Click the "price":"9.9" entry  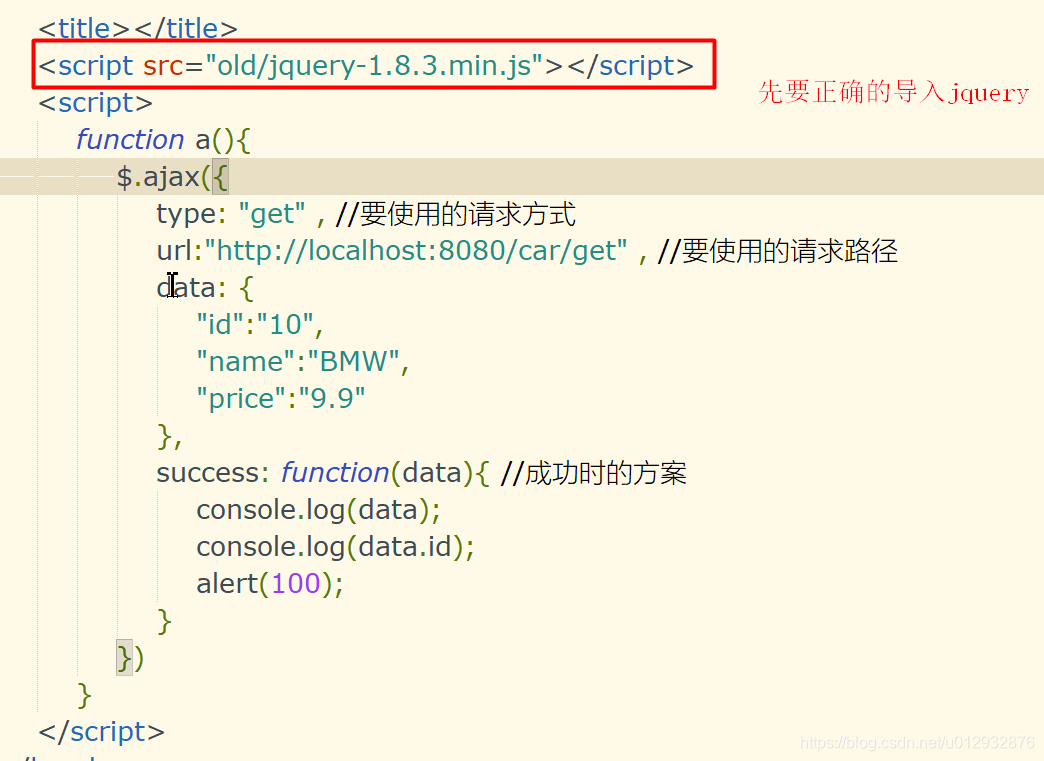point(281,399)
